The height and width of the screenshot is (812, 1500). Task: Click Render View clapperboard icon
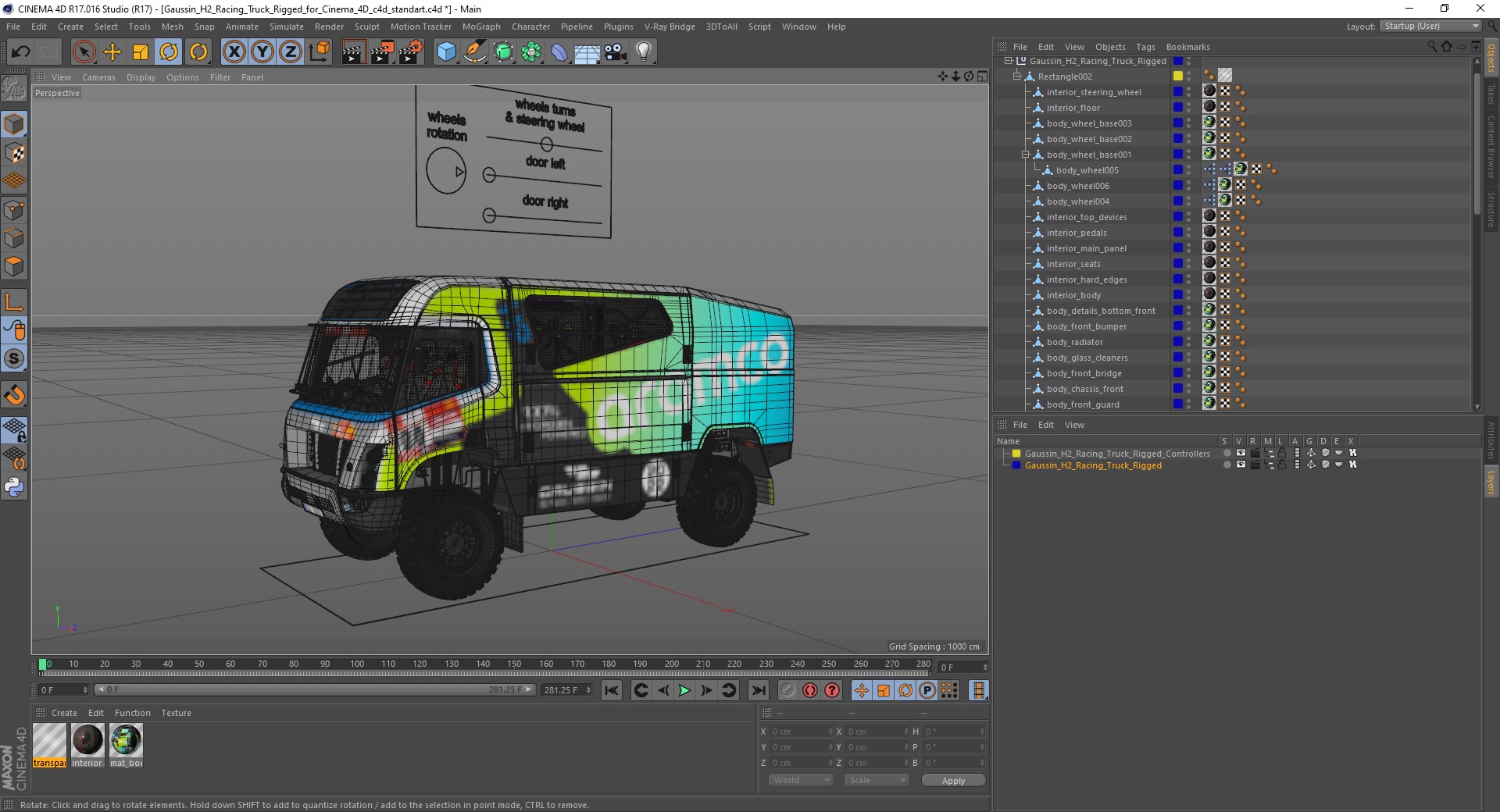point(353,52)
